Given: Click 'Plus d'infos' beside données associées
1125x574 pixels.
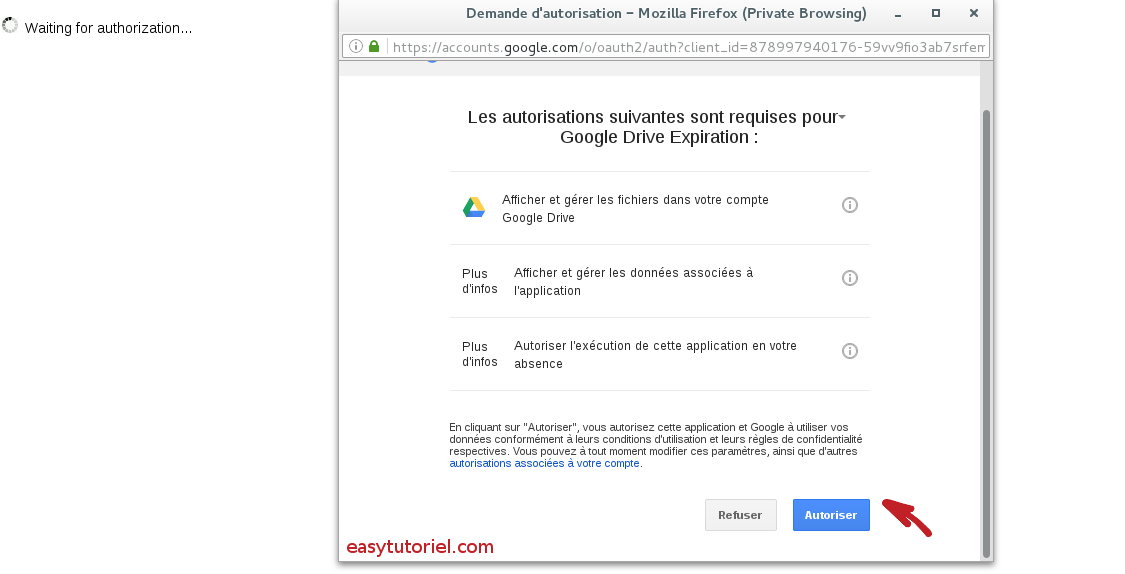Looking at the screenshot, I should [x=480, y=281].
